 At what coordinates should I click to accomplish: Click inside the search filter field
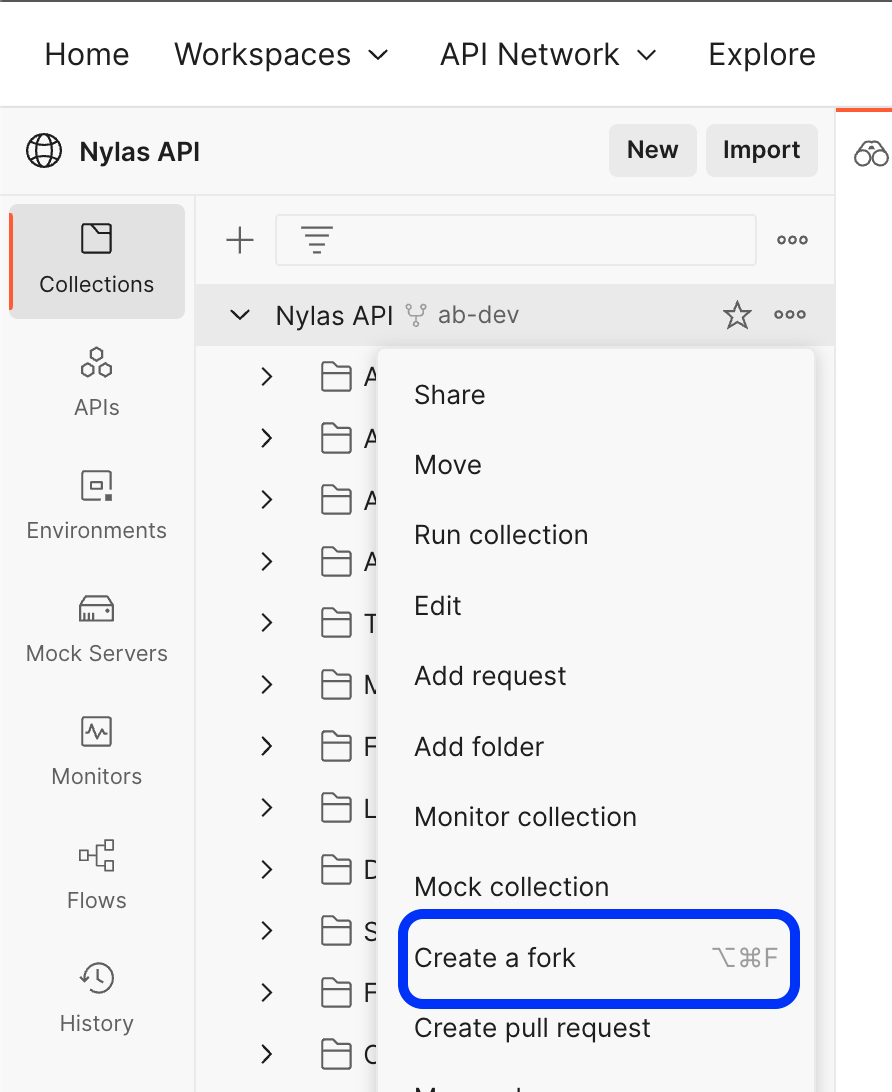click(x=515, y=239)
